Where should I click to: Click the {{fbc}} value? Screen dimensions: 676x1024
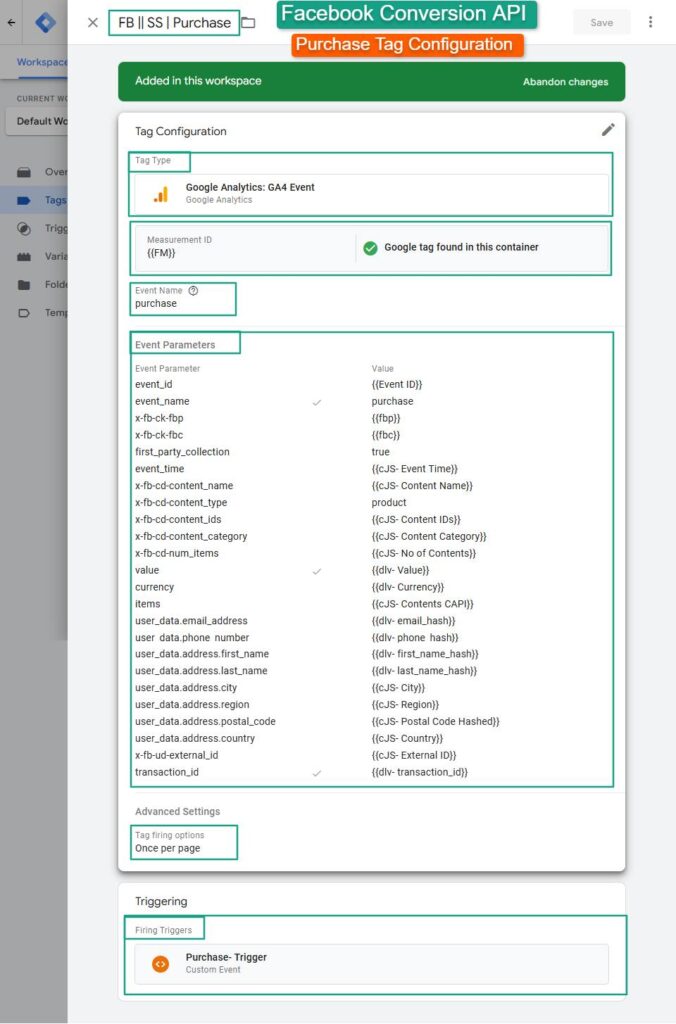coord(386,435)
